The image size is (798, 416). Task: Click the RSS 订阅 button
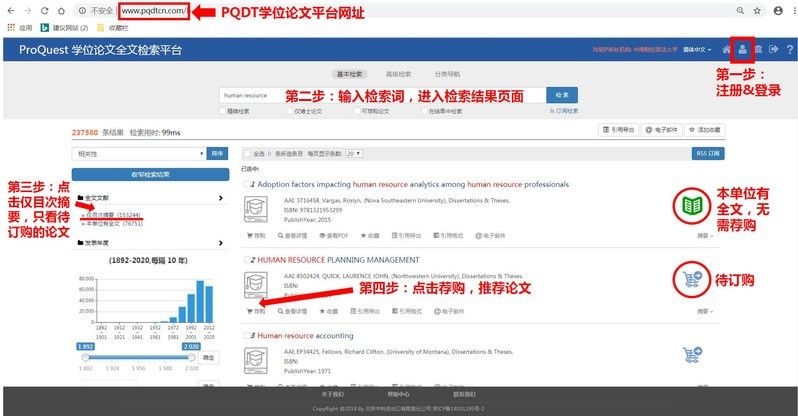pyautogui.click(x=708, y=153)
